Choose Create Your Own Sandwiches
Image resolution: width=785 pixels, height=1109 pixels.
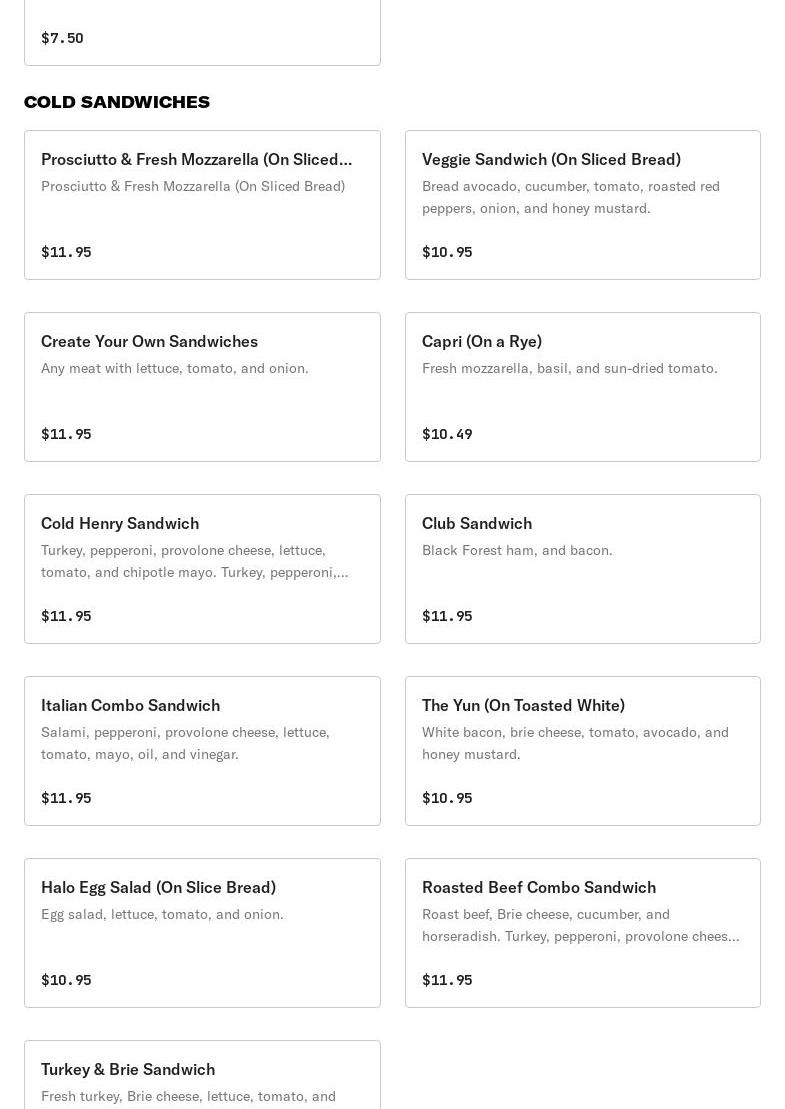(x=149, y=341)
